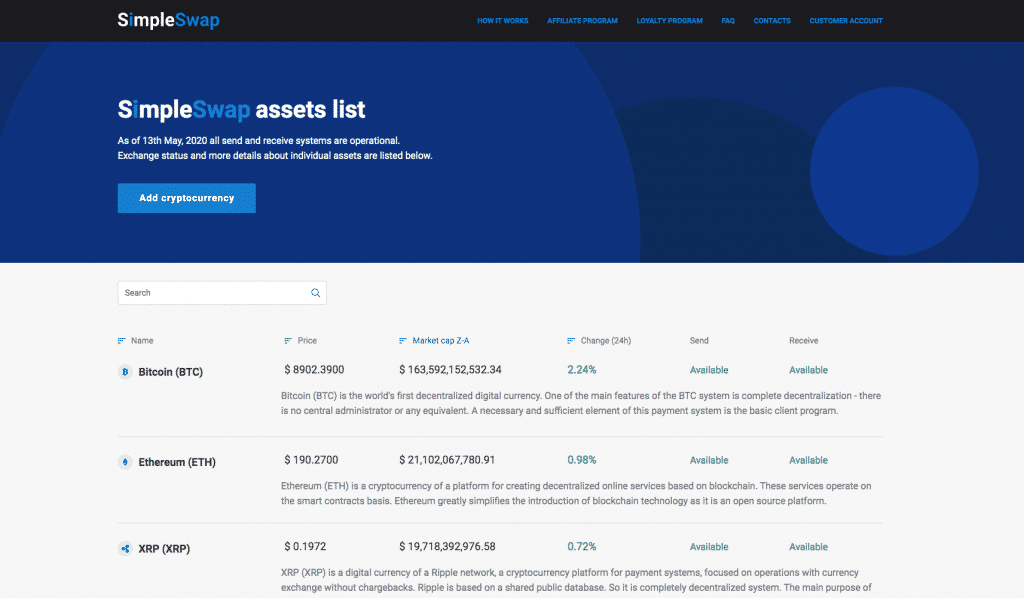This screenshot has width=1024, height=598.
Task: Click the SimpleSwap logo in header
Action: tap(168, 20)
